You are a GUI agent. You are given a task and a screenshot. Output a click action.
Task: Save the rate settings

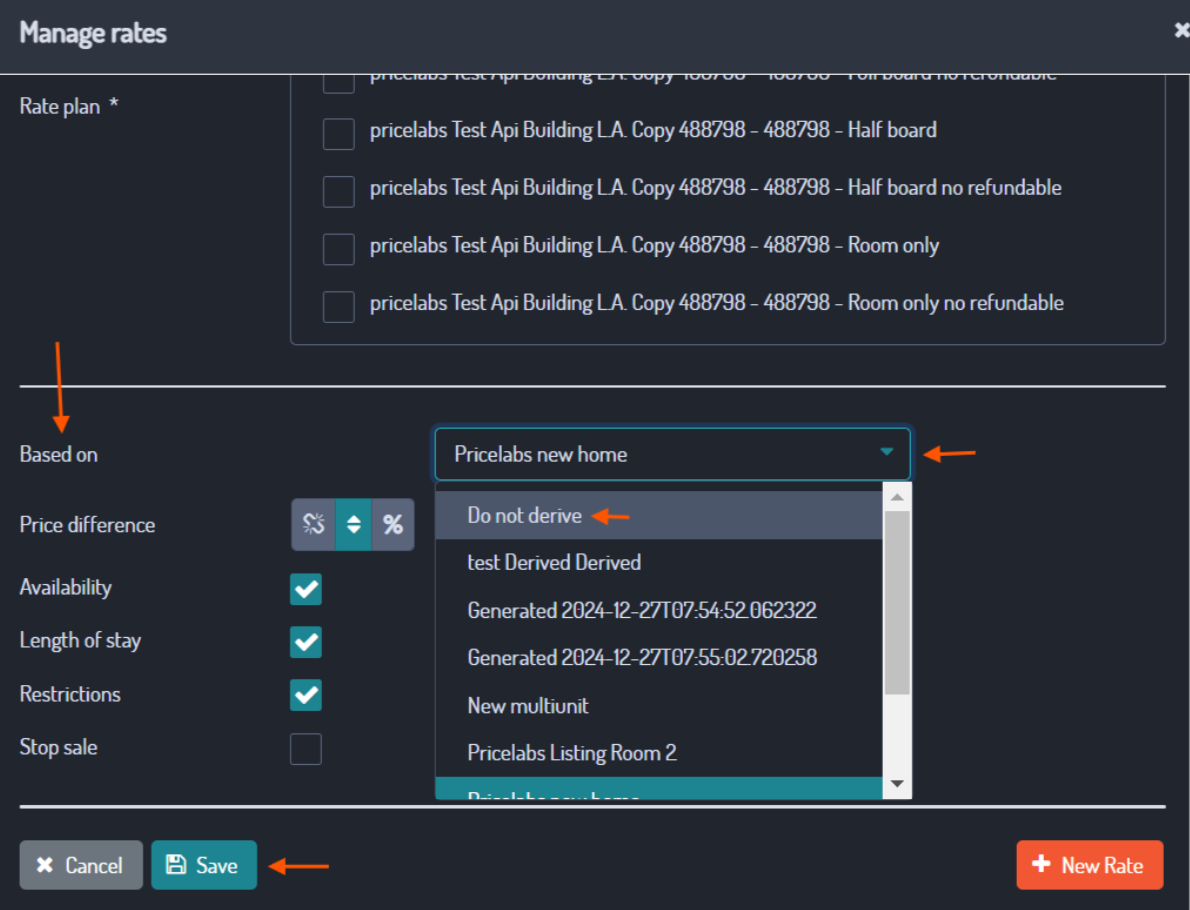coord(203,865)
